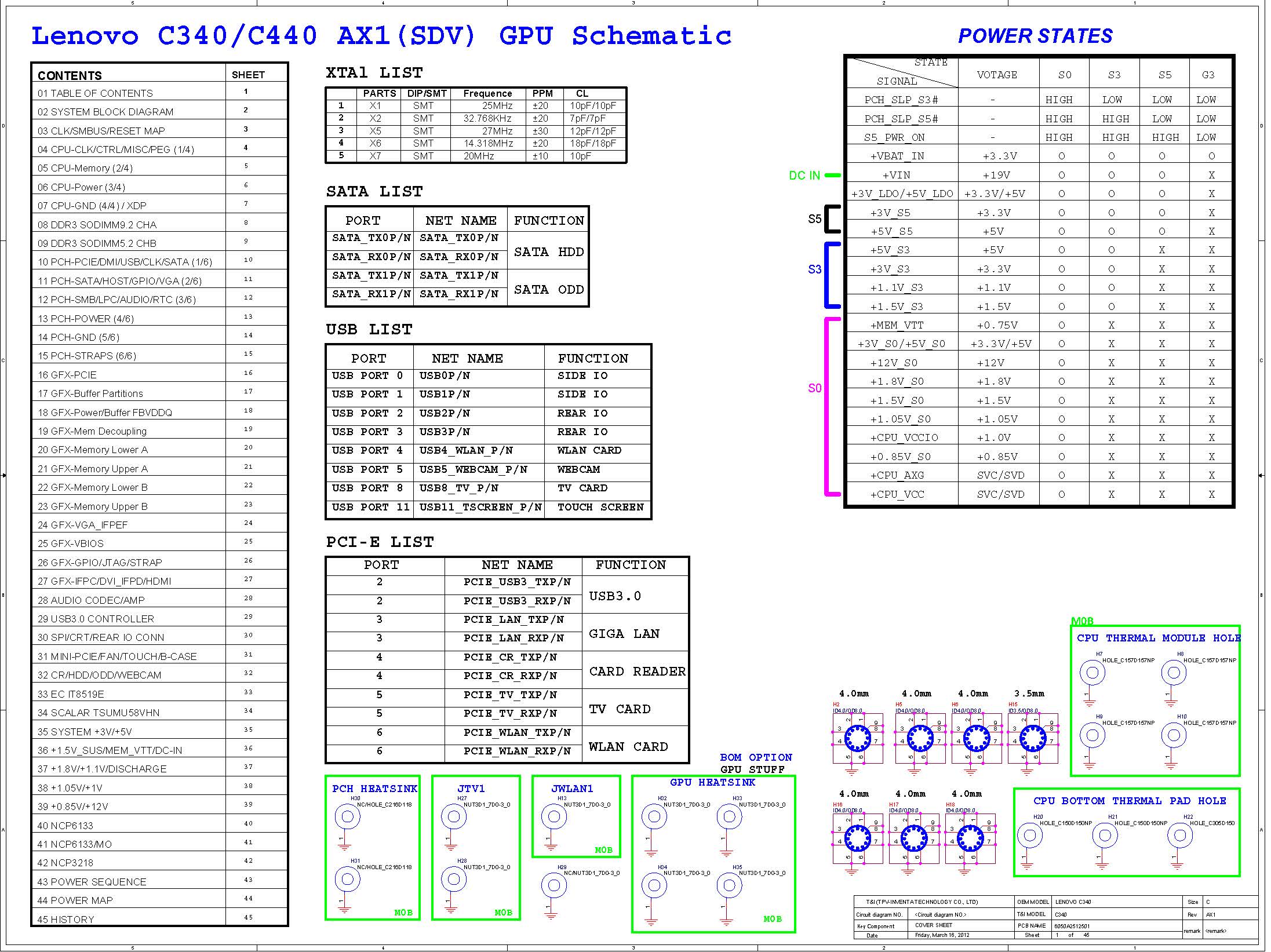This screenshot has width=1271, height=952.
Task: Select the H20 bottom thermal pad hole
Action: [1030, 836]
